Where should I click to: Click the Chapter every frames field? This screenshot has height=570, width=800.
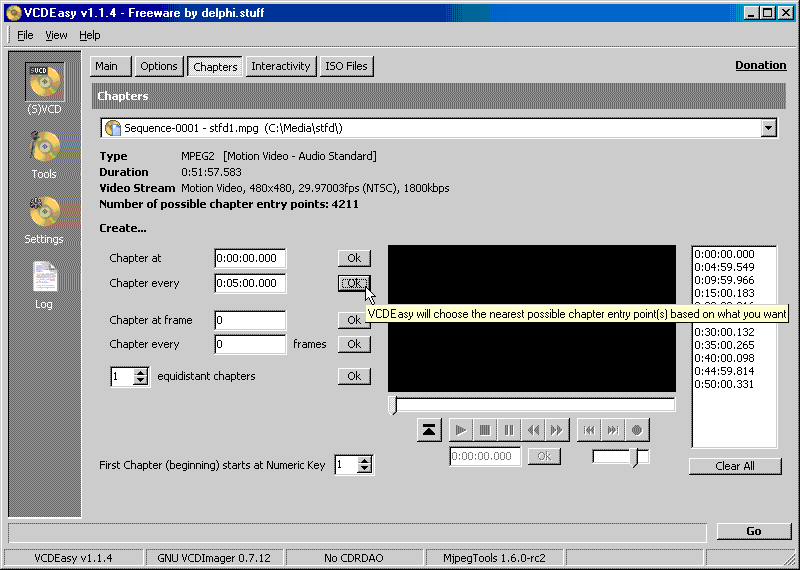point(250,344)
